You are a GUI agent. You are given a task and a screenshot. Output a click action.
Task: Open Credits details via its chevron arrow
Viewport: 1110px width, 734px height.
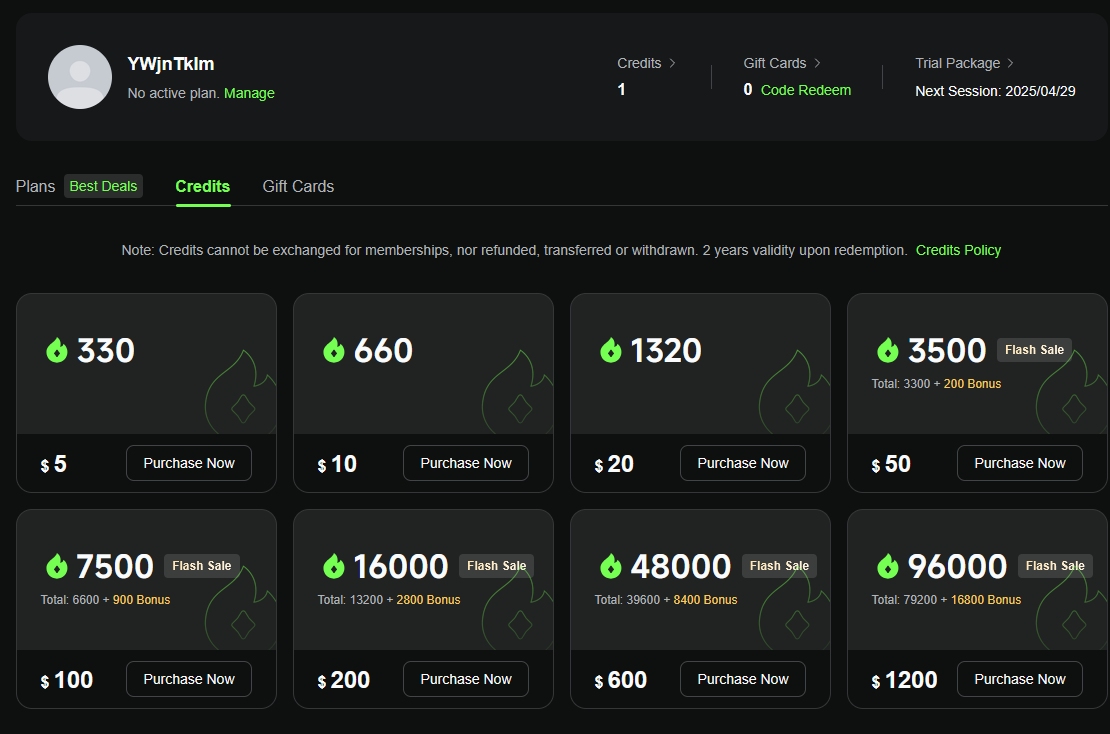(x=673, y=63)
